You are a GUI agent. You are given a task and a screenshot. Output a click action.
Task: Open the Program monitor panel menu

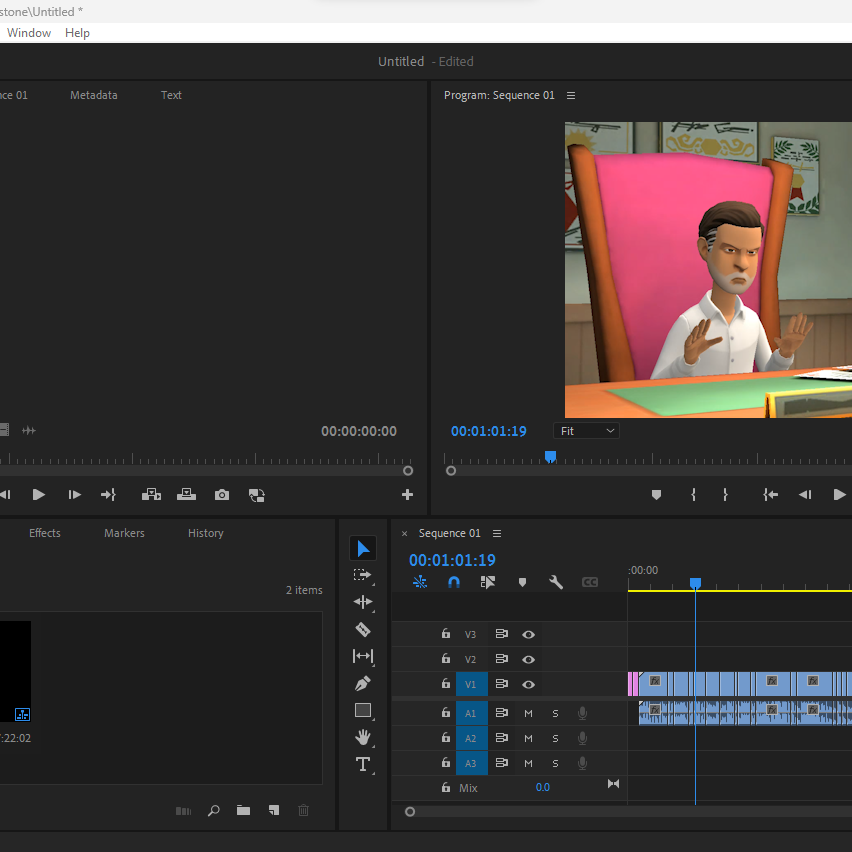(x=571, y=96)
